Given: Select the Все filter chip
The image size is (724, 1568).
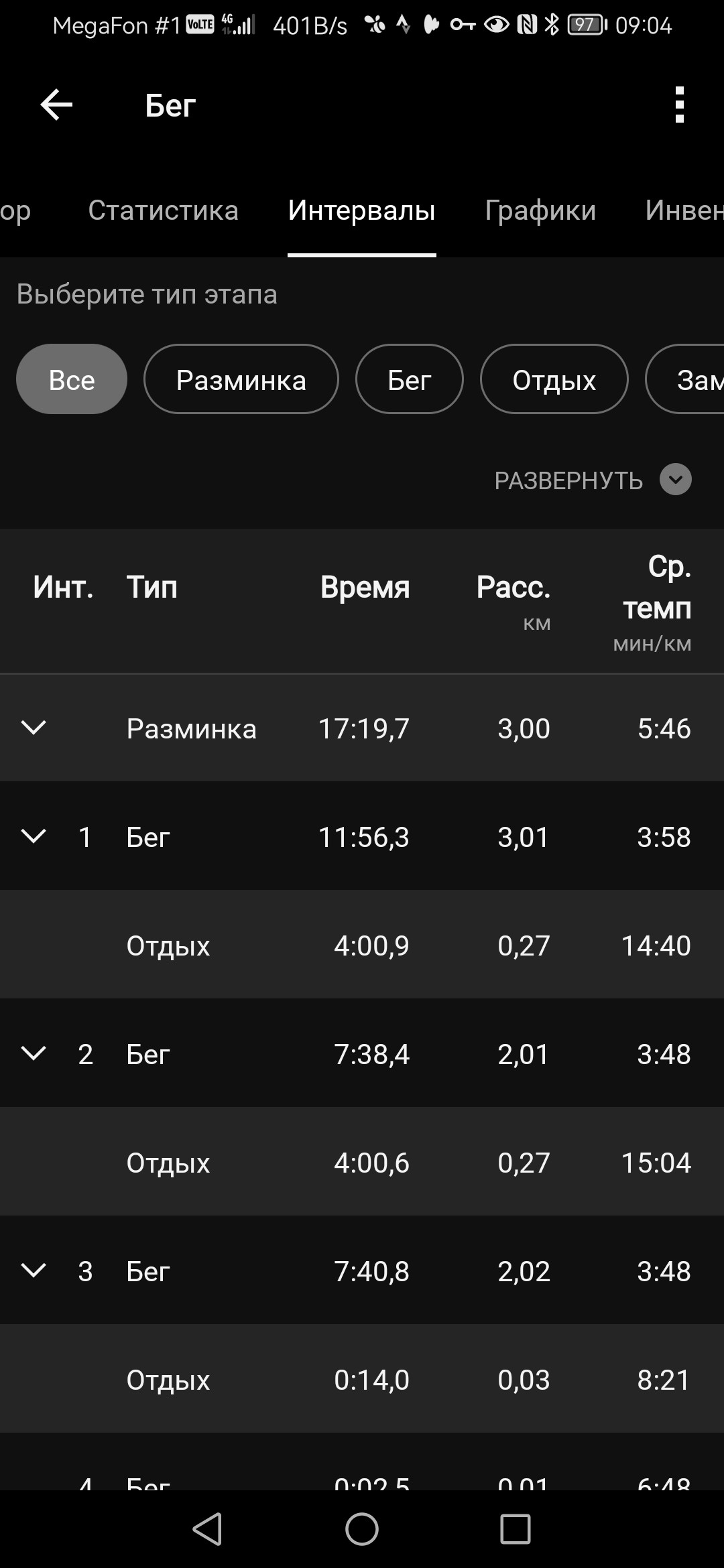Looking at the screenshot, I should [x=72, y=379].
